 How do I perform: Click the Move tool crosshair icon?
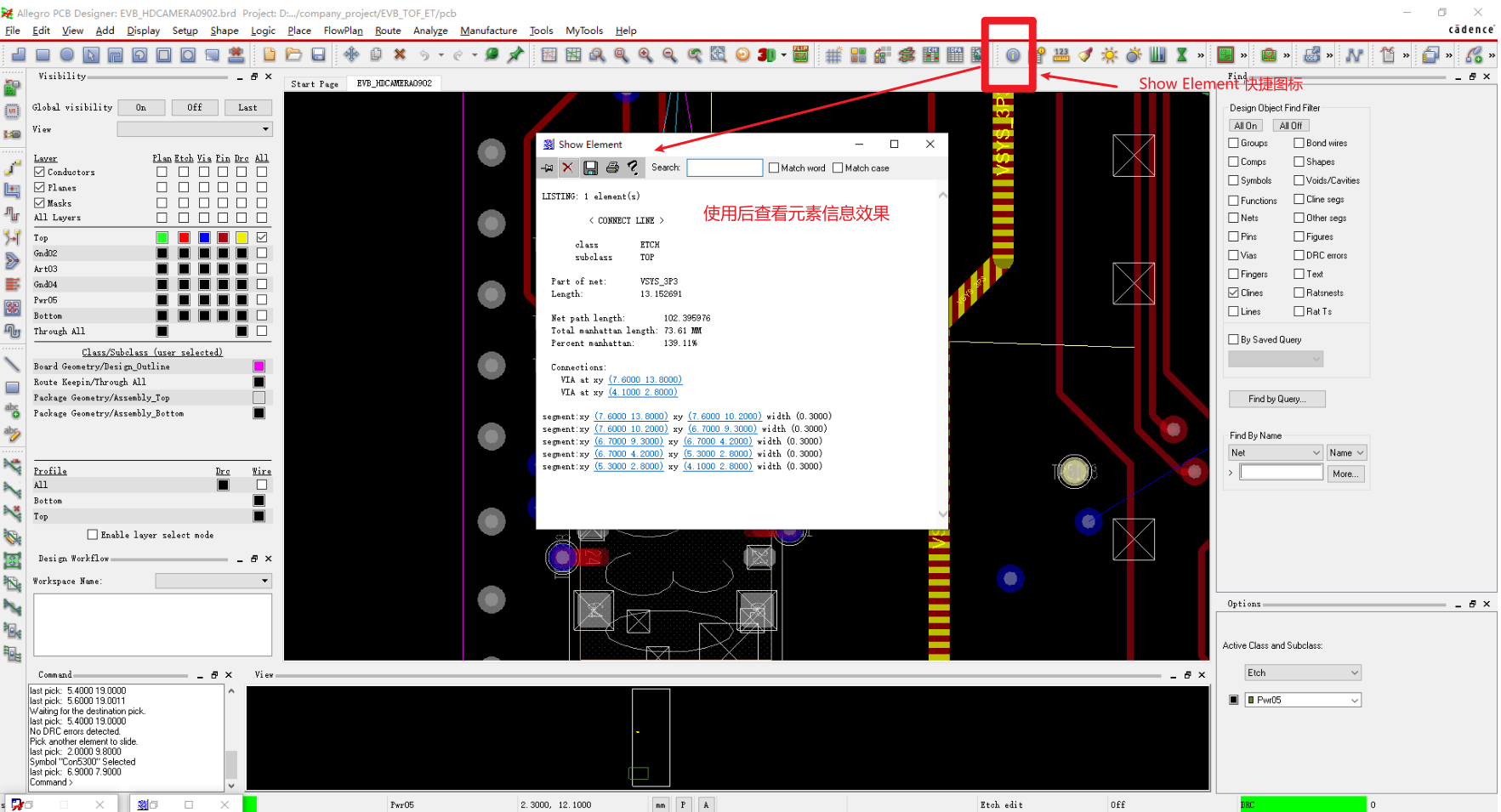(x=351, y=55)
